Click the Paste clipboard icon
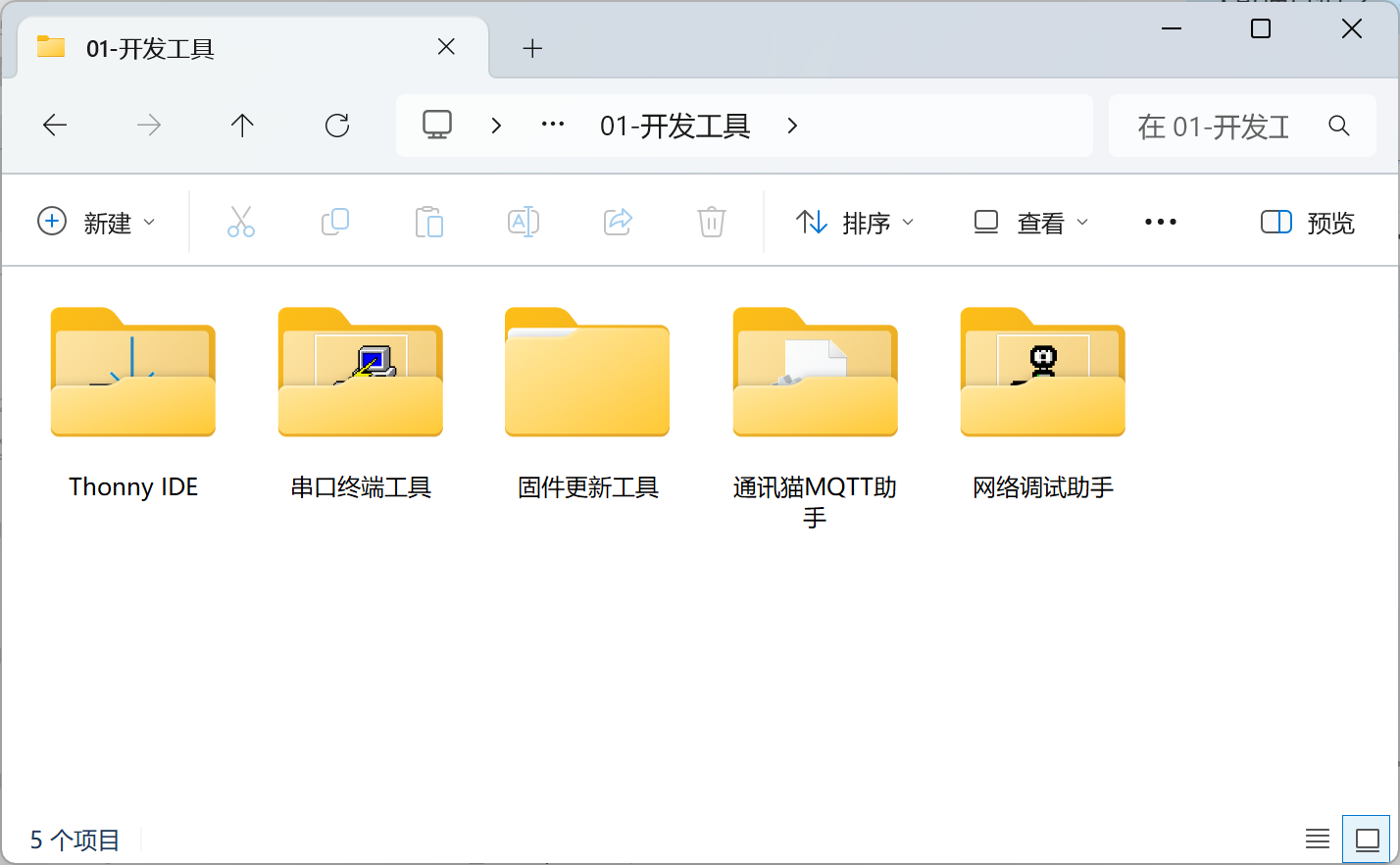Screen dimensions: 1400x865 point(429,222)
